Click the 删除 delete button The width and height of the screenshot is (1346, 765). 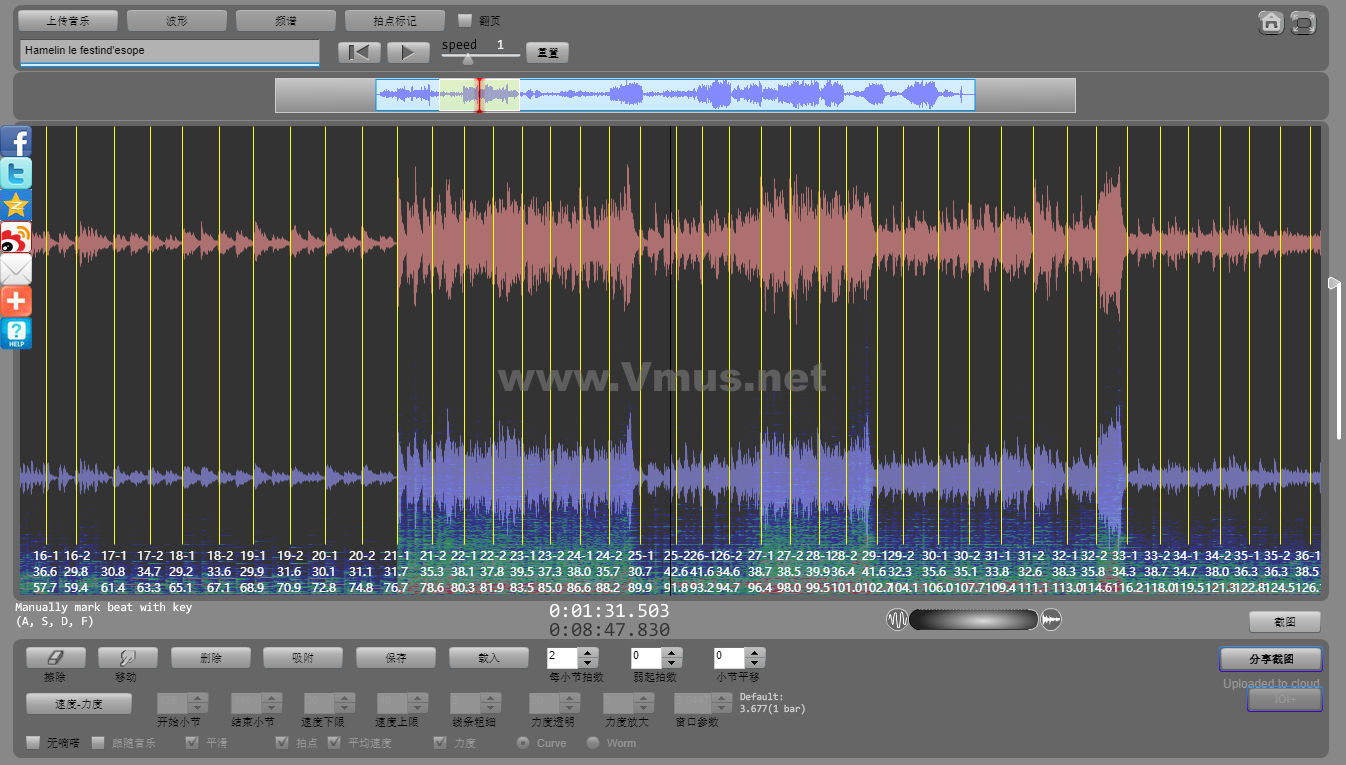(x=210, y=658)
